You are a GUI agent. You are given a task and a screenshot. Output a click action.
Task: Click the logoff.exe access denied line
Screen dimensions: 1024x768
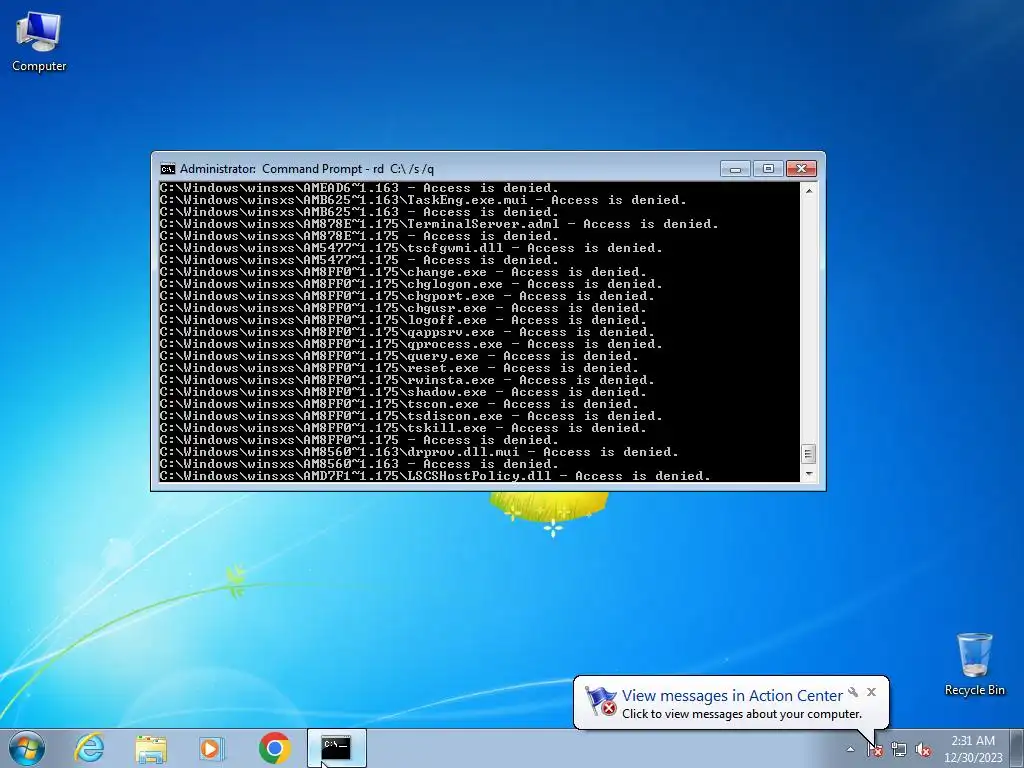click(403, 320)
